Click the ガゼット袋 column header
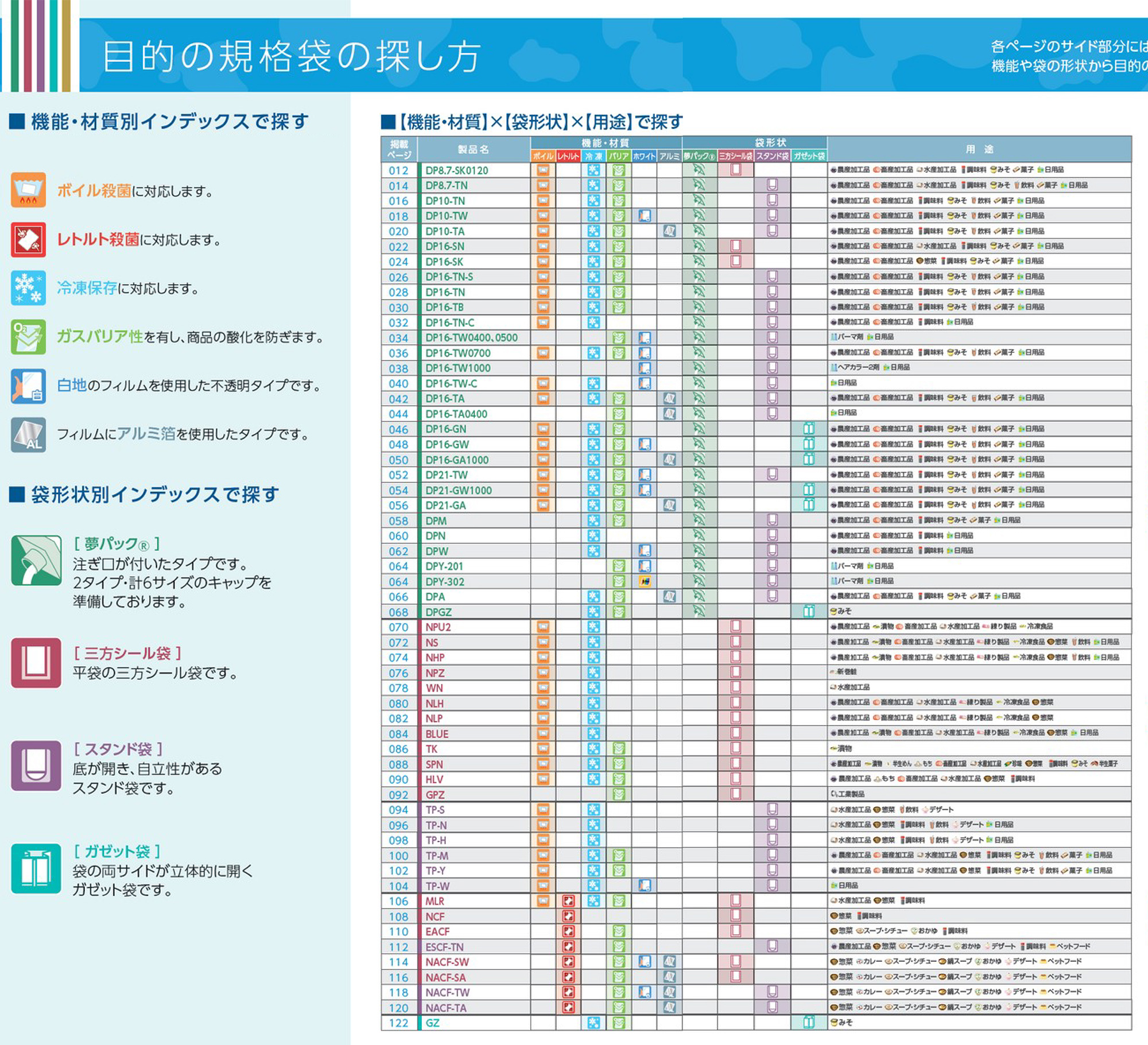Image resolution: width=1148 pixels, height=1045 pixels. (x=809, y=156)
